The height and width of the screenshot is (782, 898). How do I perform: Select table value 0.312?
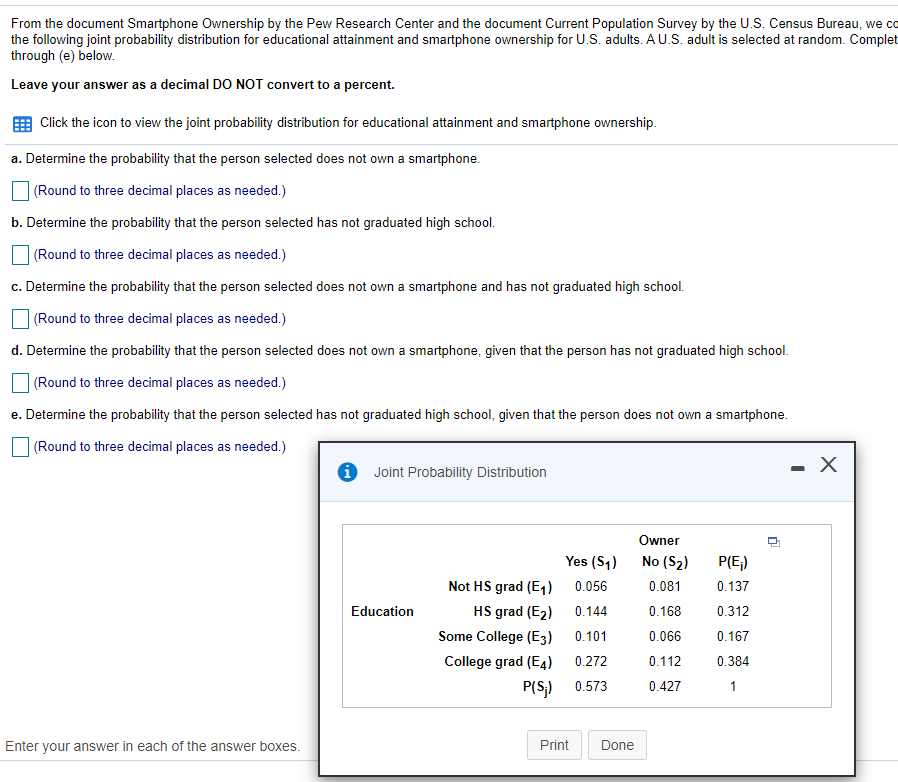[x=733, y=611]
